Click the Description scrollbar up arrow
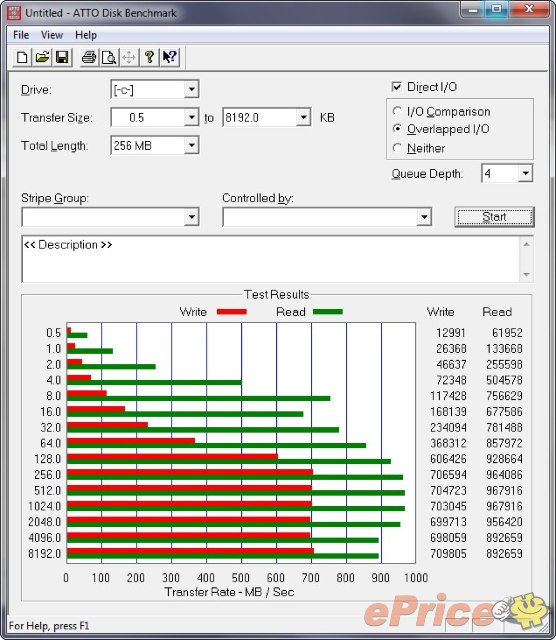Image resolution: width=556 pixels, height=640 pixels. tap(526, 244)
